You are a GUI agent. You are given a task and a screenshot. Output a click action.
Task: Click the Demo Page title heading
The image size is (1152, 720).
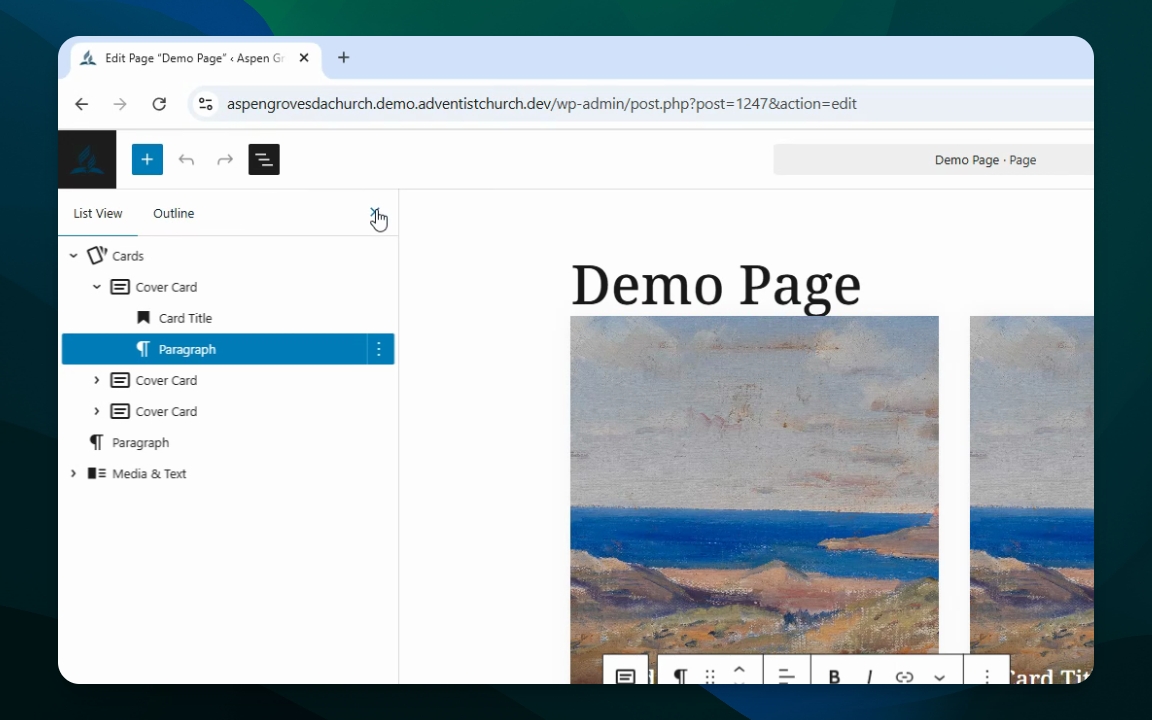716,285
